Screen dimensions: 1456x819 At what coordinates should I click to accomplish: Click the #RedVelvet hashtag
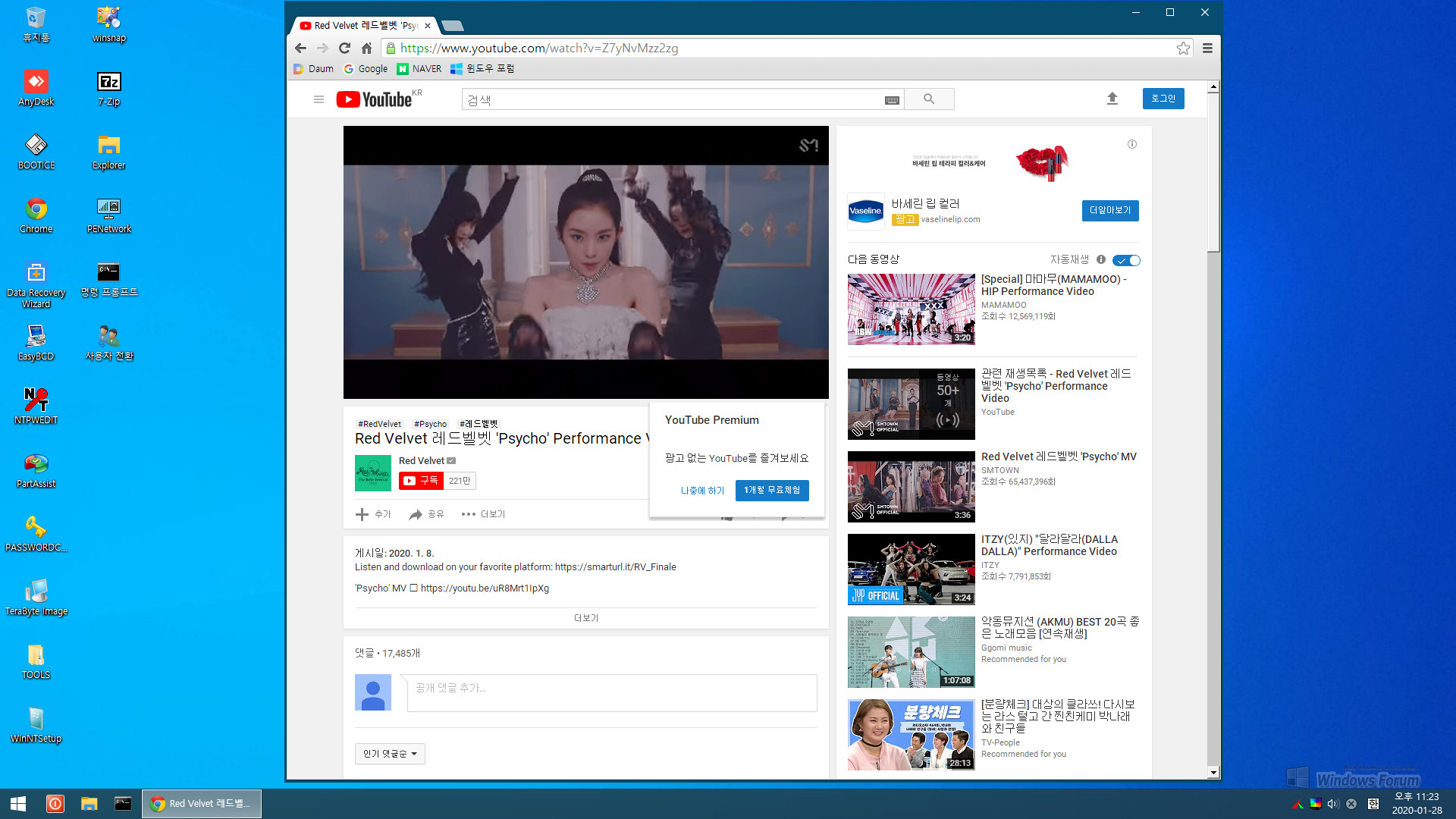click(x=379, y=424)
